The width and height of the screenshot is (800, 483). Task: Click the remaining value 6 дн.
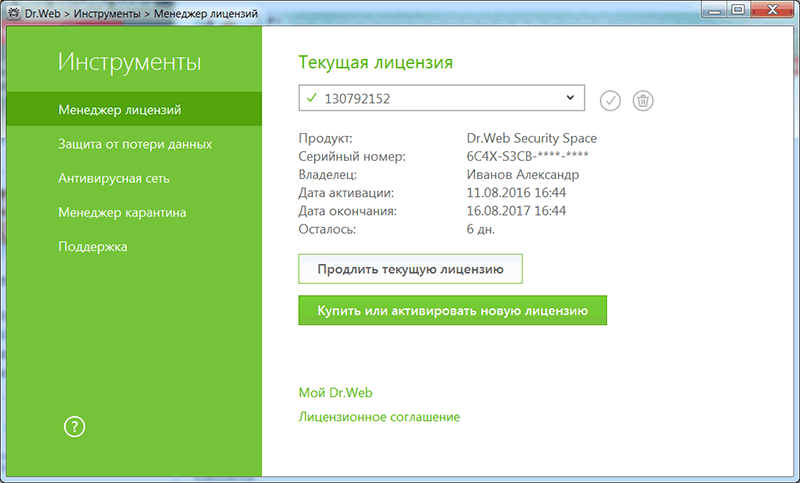coord(481,229)
